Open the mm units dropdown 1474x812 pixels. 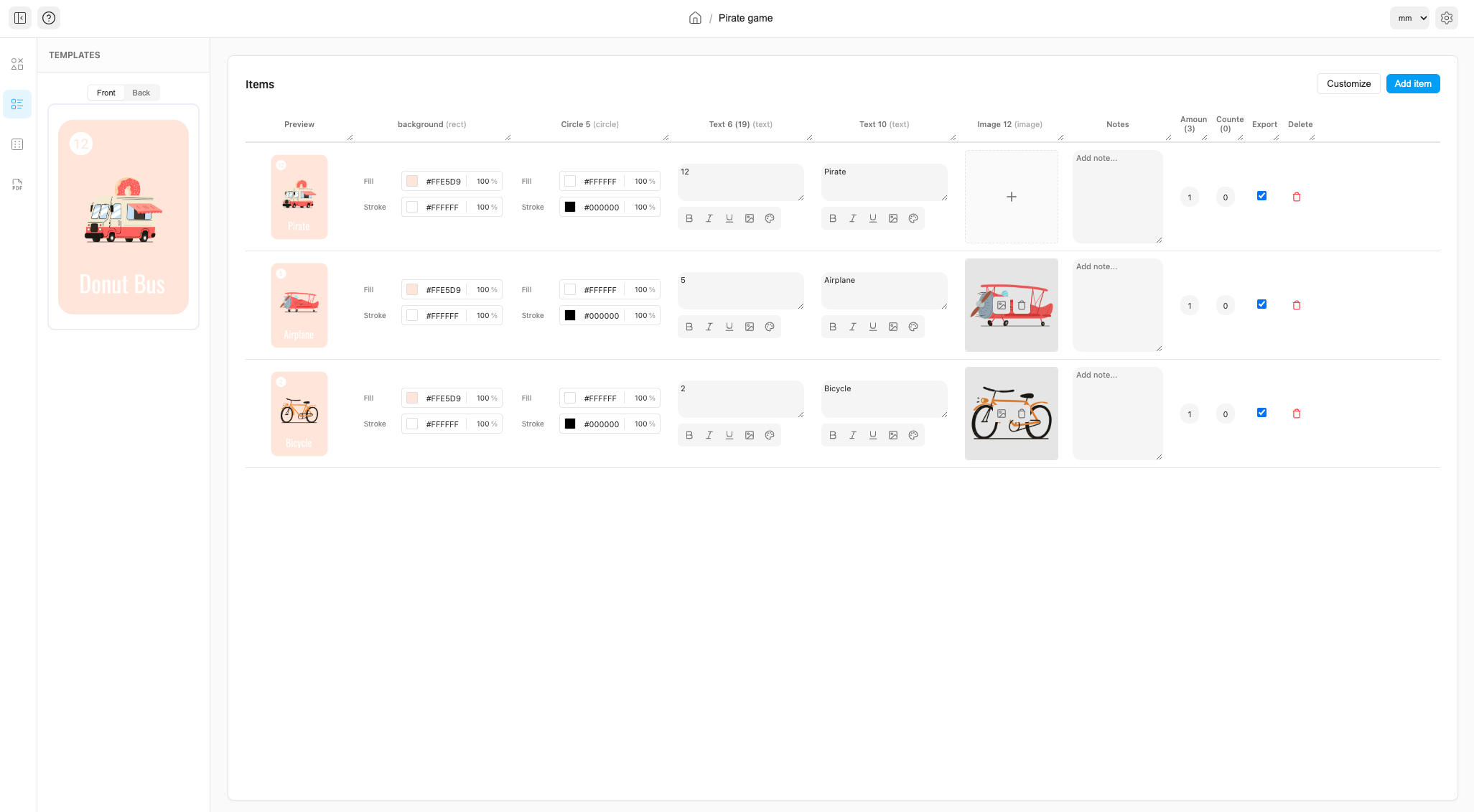point(1409,18)
